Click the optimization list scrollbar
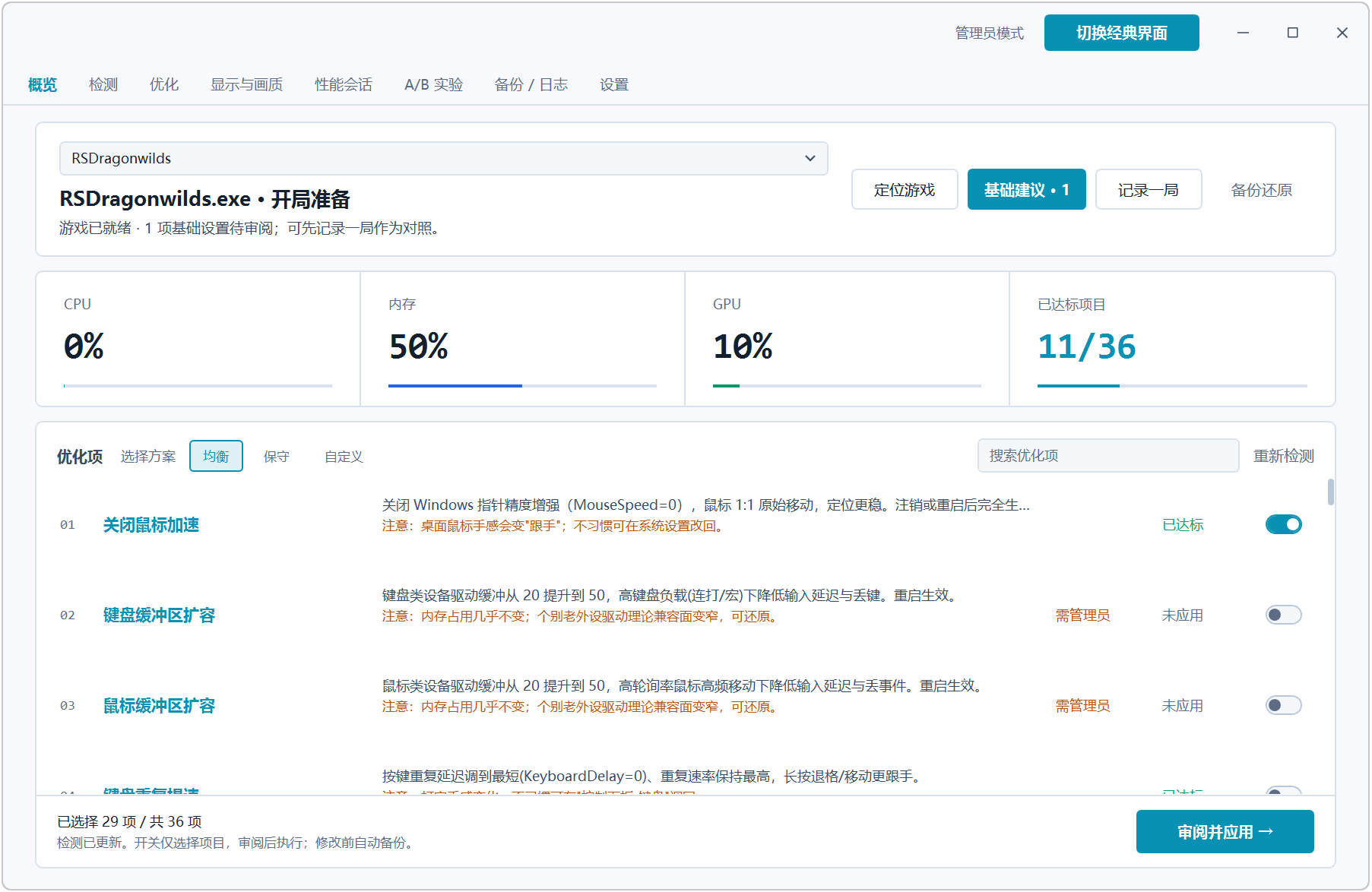 coord(1330,492)
